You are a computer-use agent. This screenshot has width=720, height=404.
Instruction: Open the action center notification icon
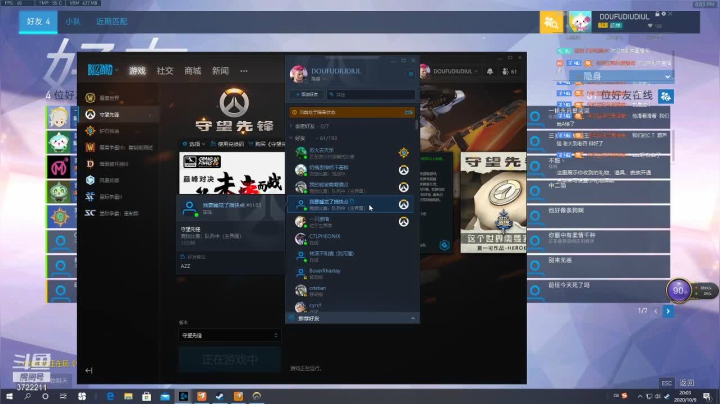coord(708,396)
